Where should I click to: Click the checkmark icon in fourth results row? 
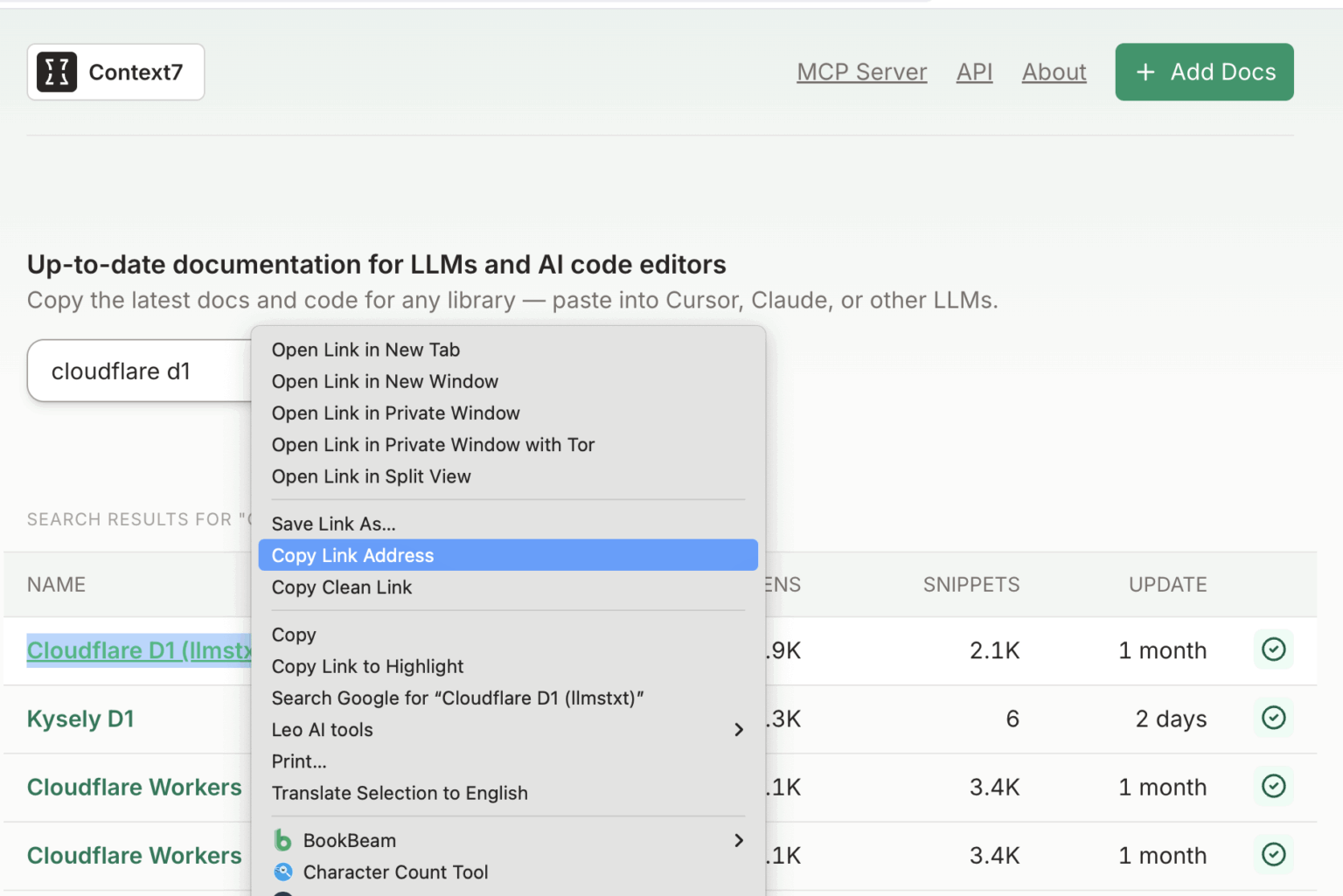tap(1273, 854)
